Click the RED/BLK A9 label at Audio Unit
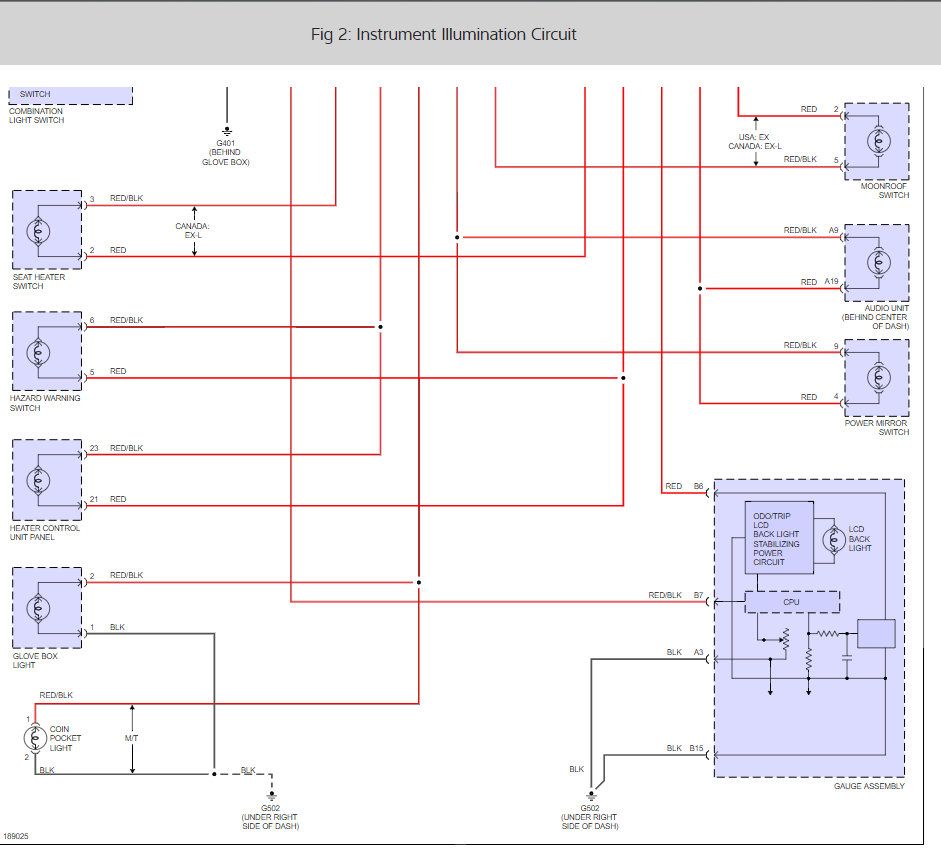Screen dimensions: 941x865 [x=811, y=230]
